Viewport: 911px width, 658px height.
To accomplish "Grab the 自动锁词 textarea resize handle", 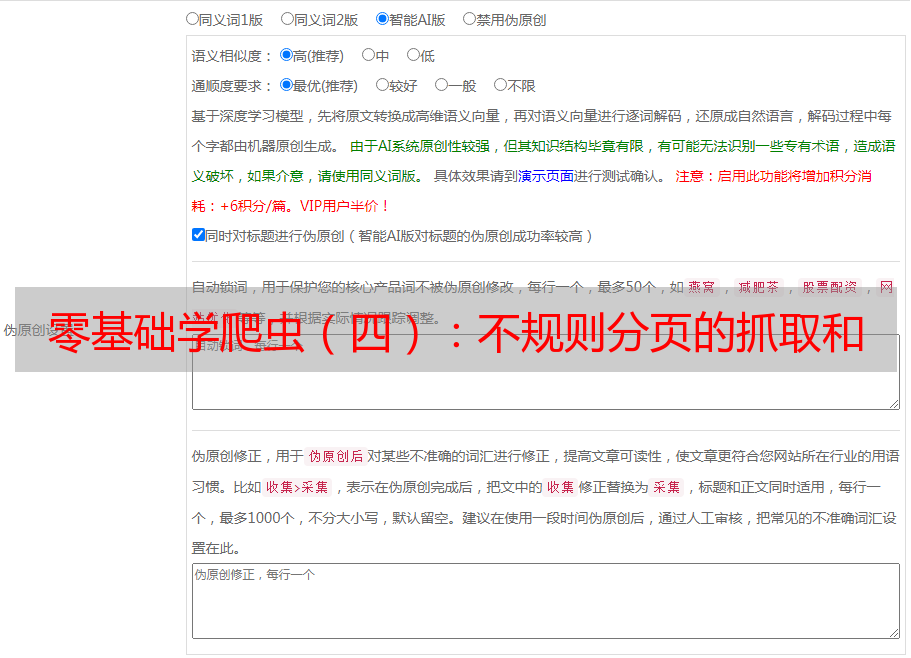I will 894,404.
